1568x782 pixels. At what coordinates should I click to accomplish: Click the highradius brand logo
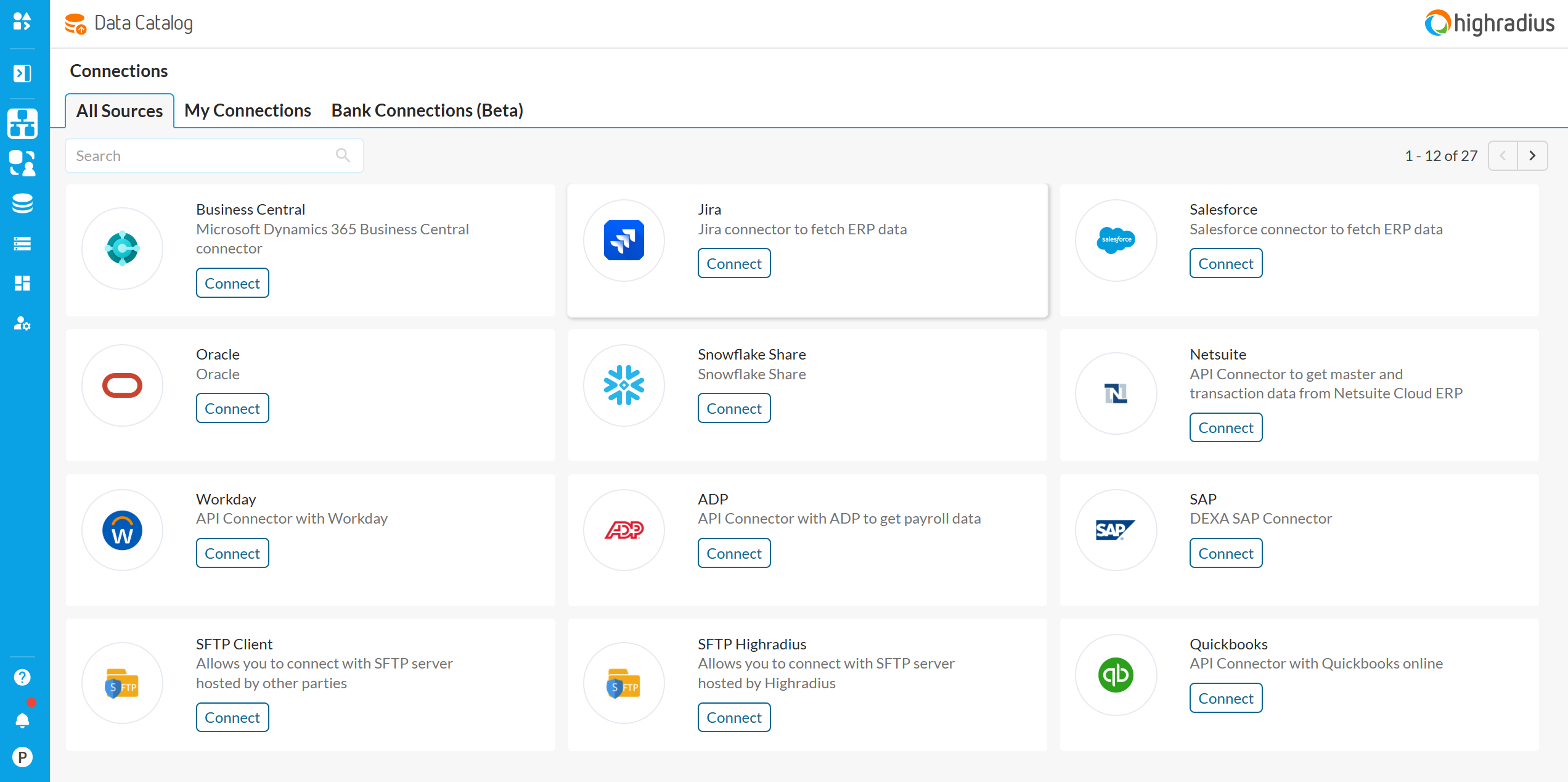pos(1489,23)
